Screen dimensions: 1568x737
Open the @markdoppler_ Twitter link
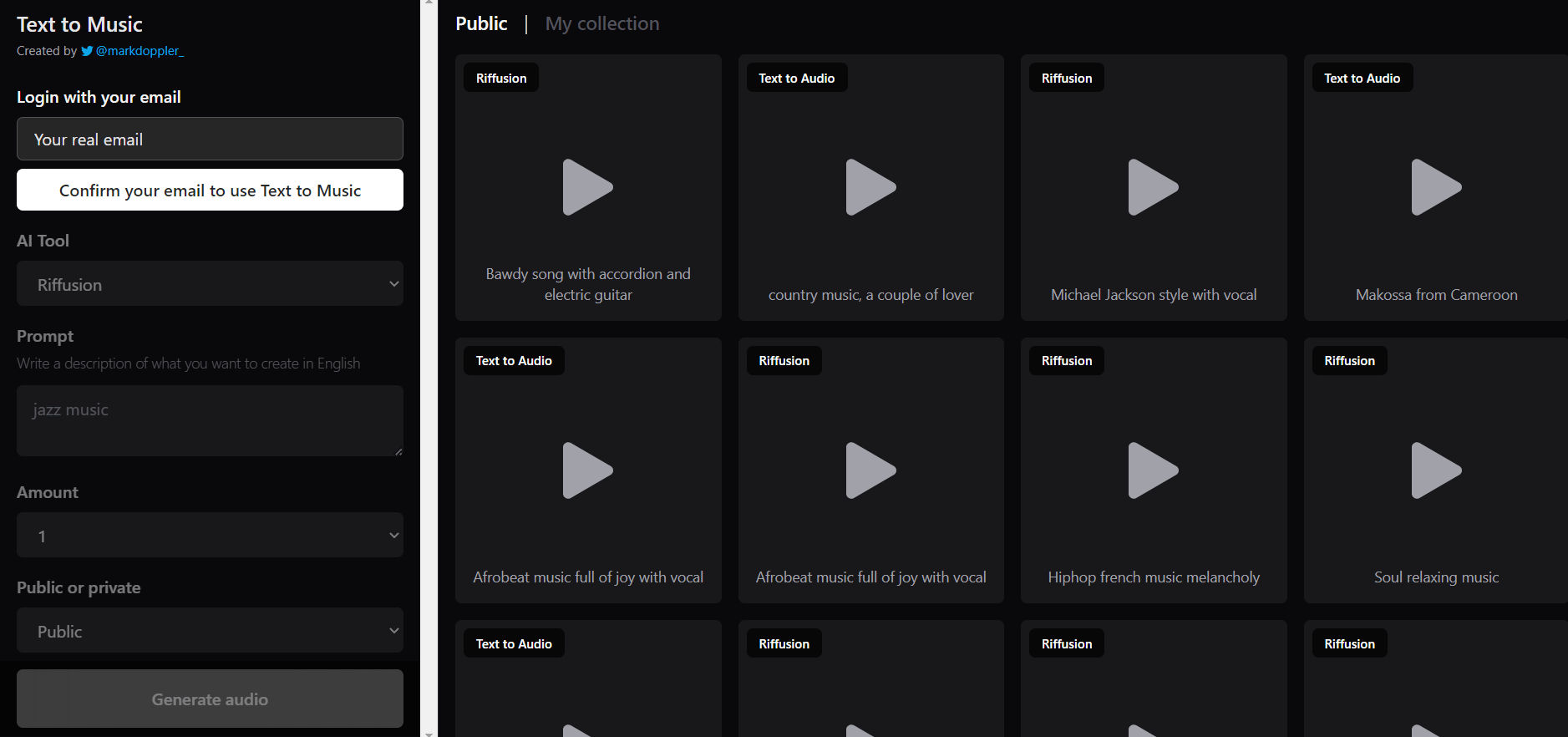click(x=140, y=51)
